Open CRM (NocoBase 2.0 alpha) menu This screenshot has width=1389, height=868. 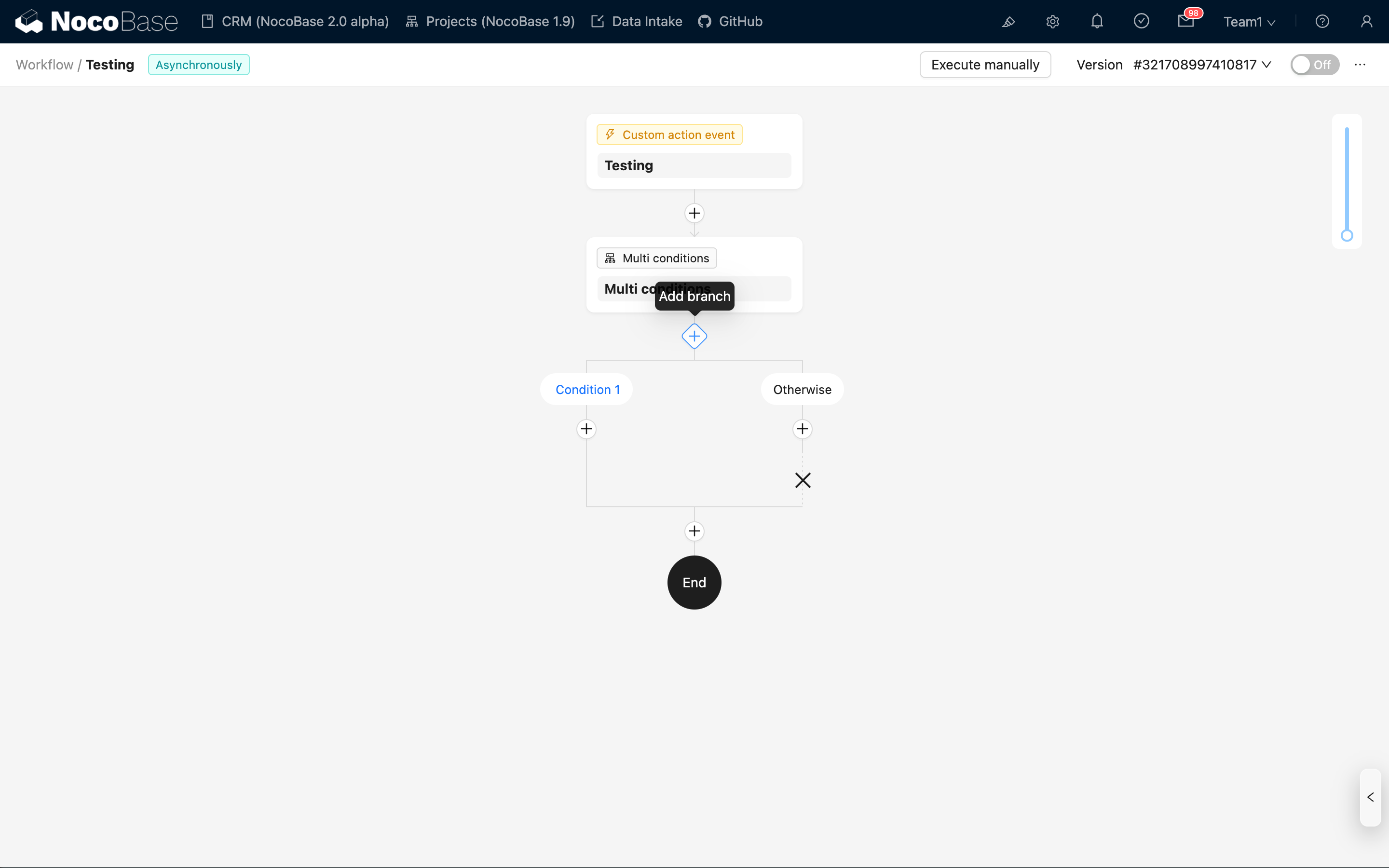click(x=295, y=22)
